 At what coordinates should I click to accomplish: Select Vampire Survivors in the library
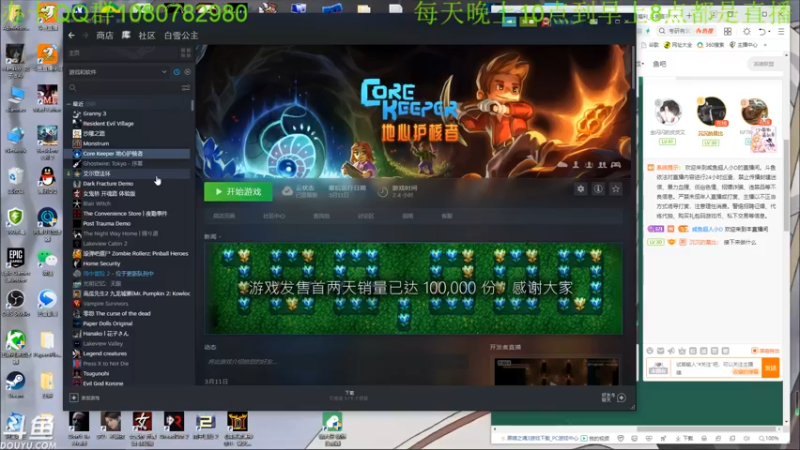tap(106, 304)
